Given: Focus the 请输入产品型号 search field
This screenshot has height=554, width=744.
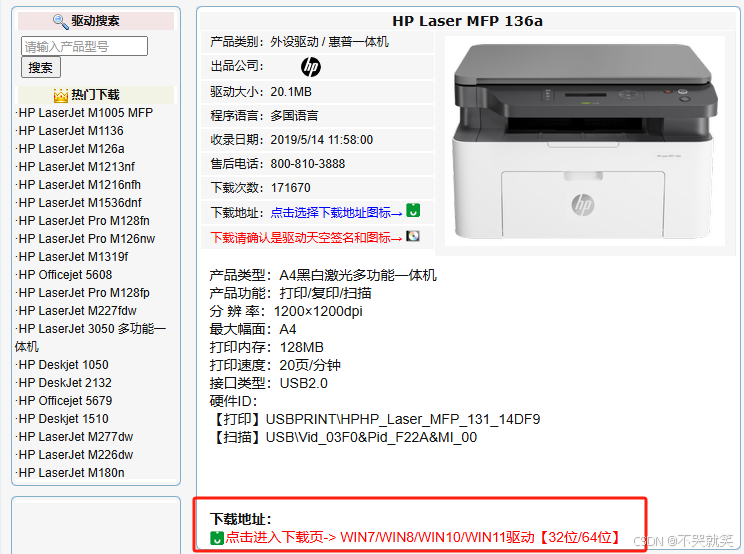Looking at the screenshot, I should pos(84,46).
